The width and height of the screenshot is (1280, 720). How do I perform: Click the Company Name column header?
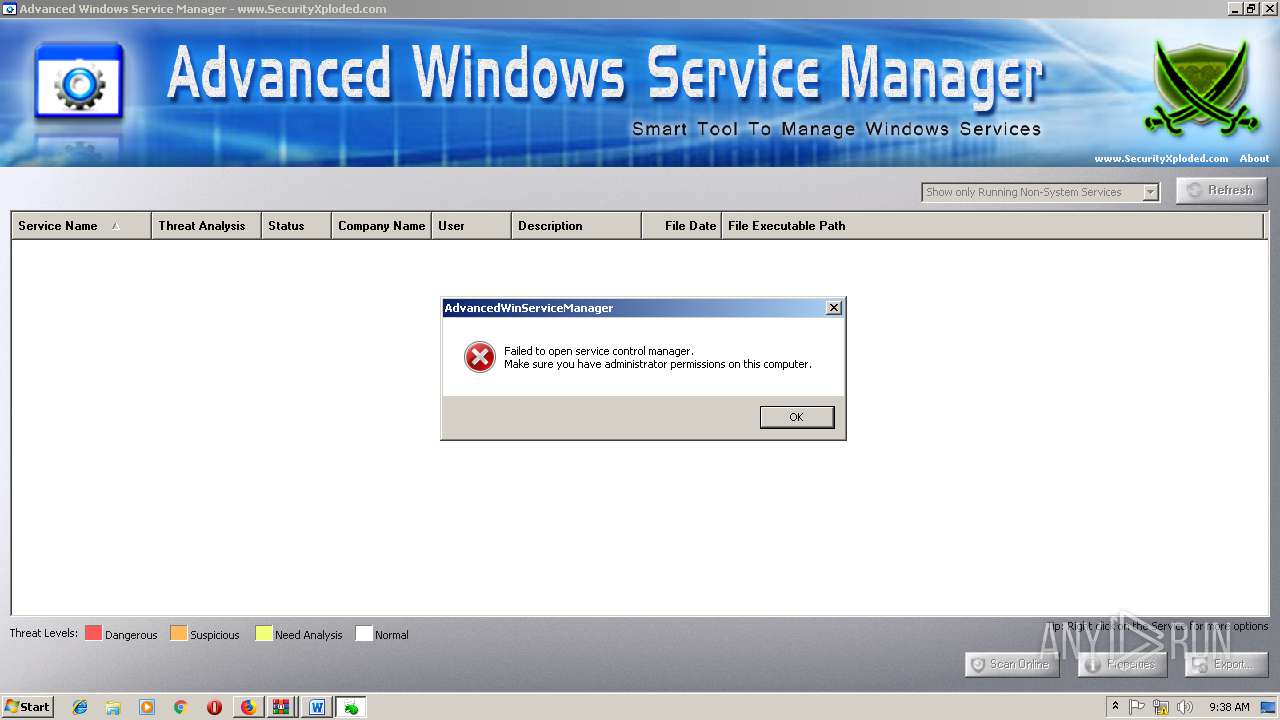[x=381, y=226]
